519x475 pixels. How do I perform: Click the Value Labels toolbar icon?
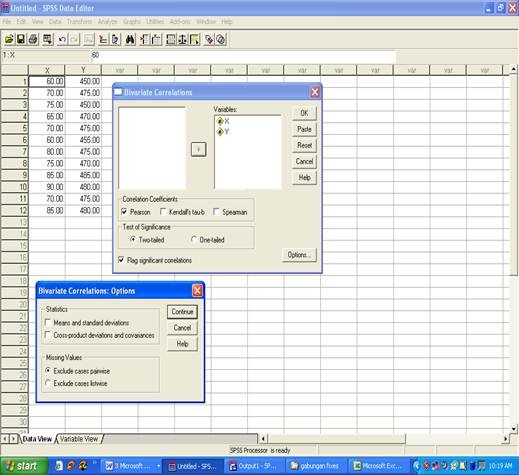[x=209, y=39]
